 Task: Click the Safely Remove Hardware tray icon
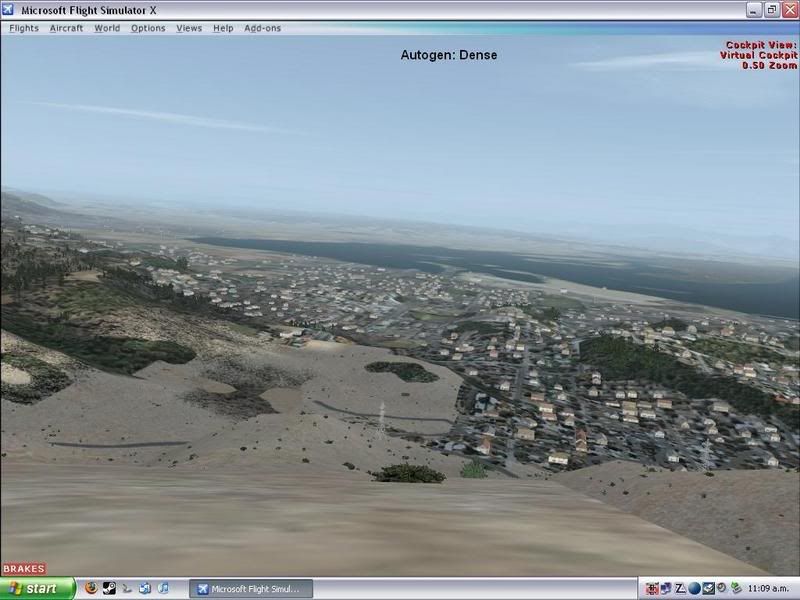pos(736,589)
